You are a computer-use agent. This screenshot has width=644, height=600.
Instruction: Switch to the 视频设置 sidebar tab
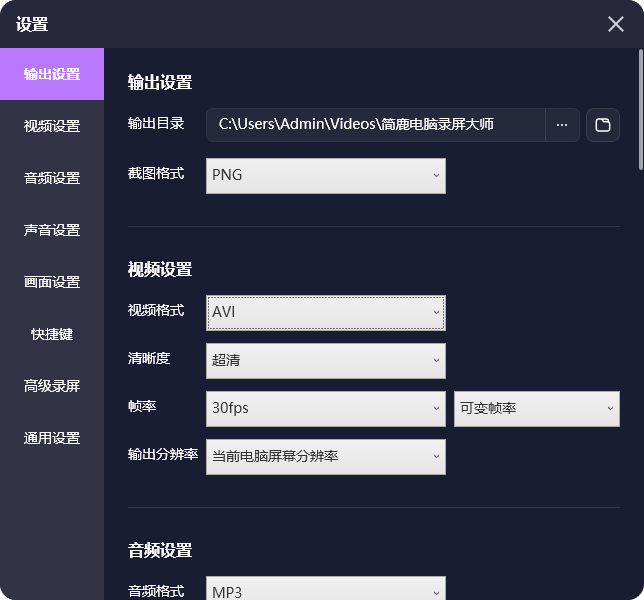pyautogui.click(x=52, y=126)
